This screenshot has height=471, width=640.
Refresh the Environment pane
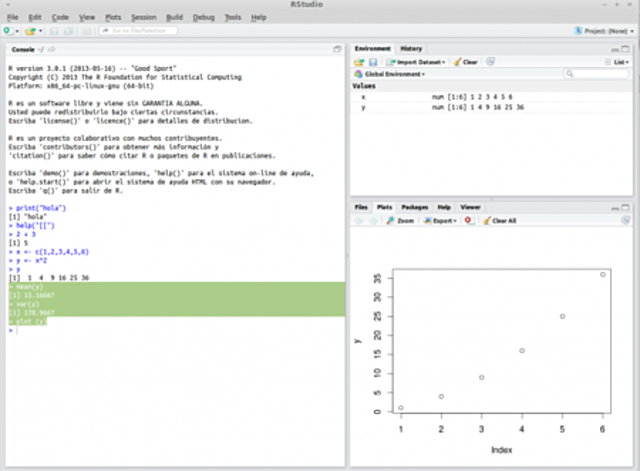491,62
